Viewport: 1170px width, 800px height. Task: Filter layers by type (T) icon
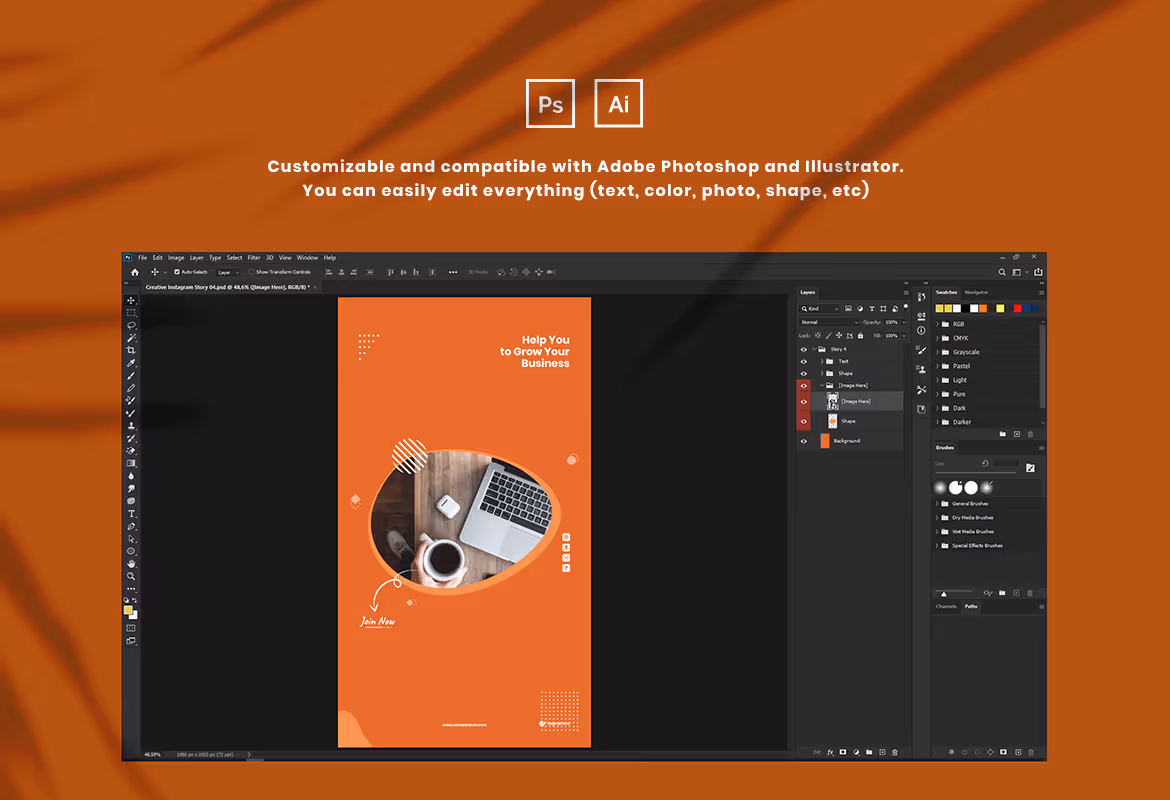(872, 308)
